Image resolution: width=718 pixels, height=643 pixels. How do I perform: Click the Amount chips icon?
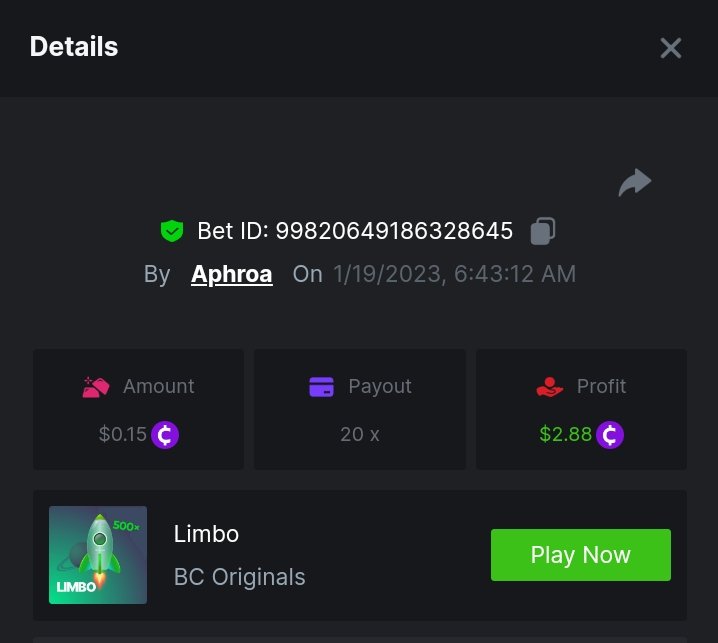pyautogui.click(x=96, y=387)
